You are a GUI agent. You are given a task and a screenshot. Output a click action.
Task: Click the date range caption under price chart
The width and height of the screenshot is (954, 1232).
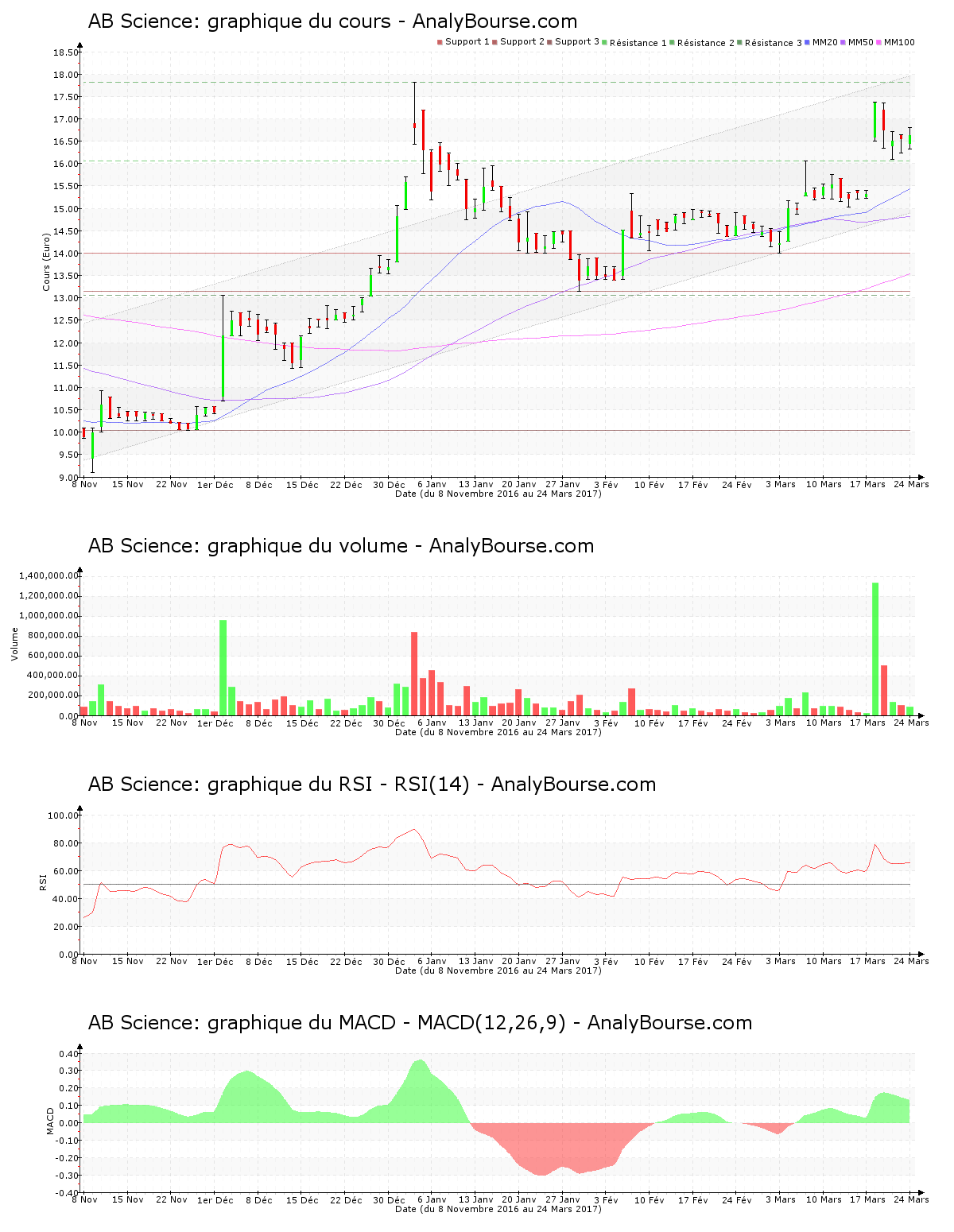[498, 494]
